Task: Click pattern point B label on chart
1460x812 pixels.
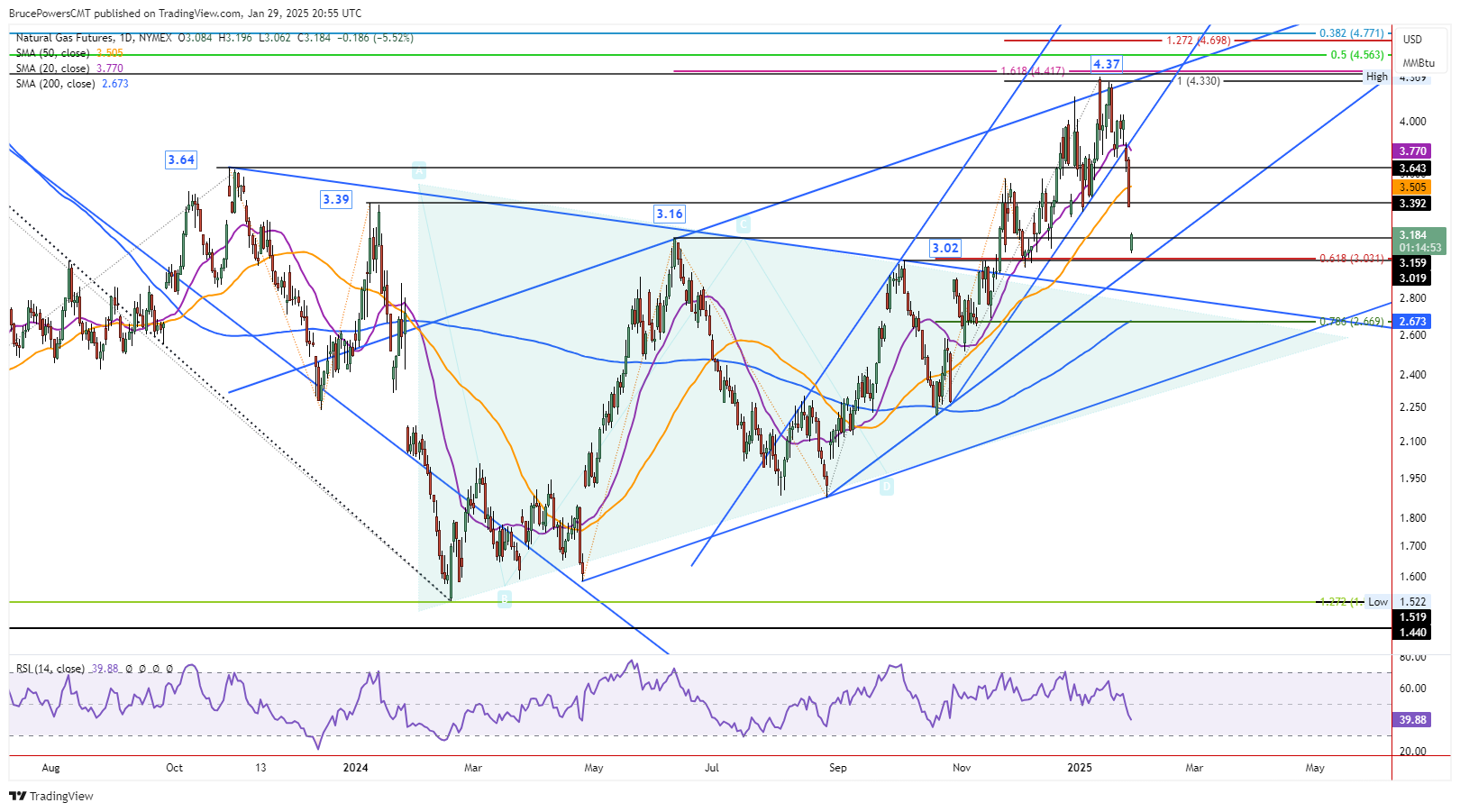Action: [x=505, y=598]
